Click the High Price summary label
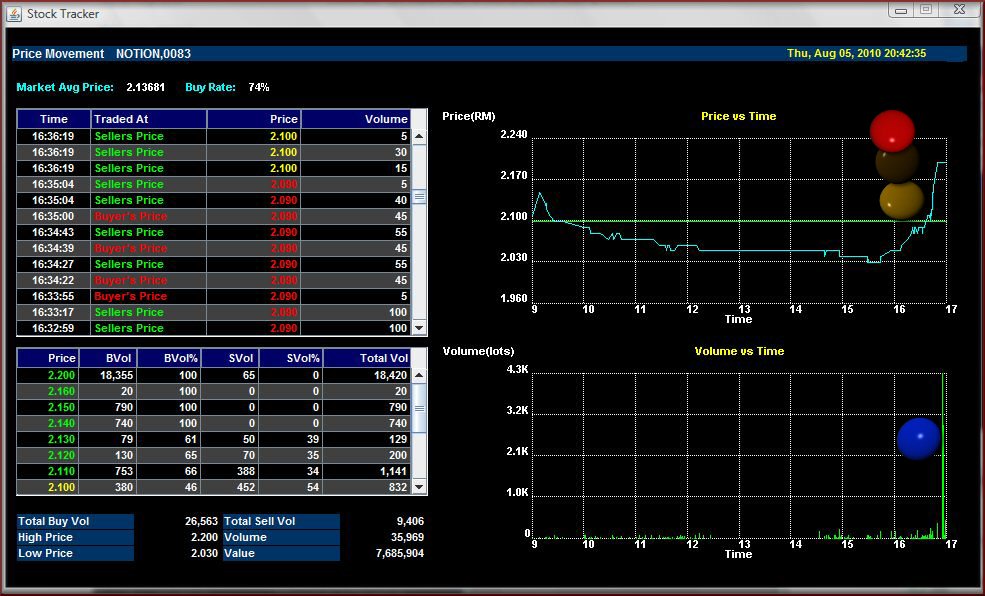 point(45,537)
